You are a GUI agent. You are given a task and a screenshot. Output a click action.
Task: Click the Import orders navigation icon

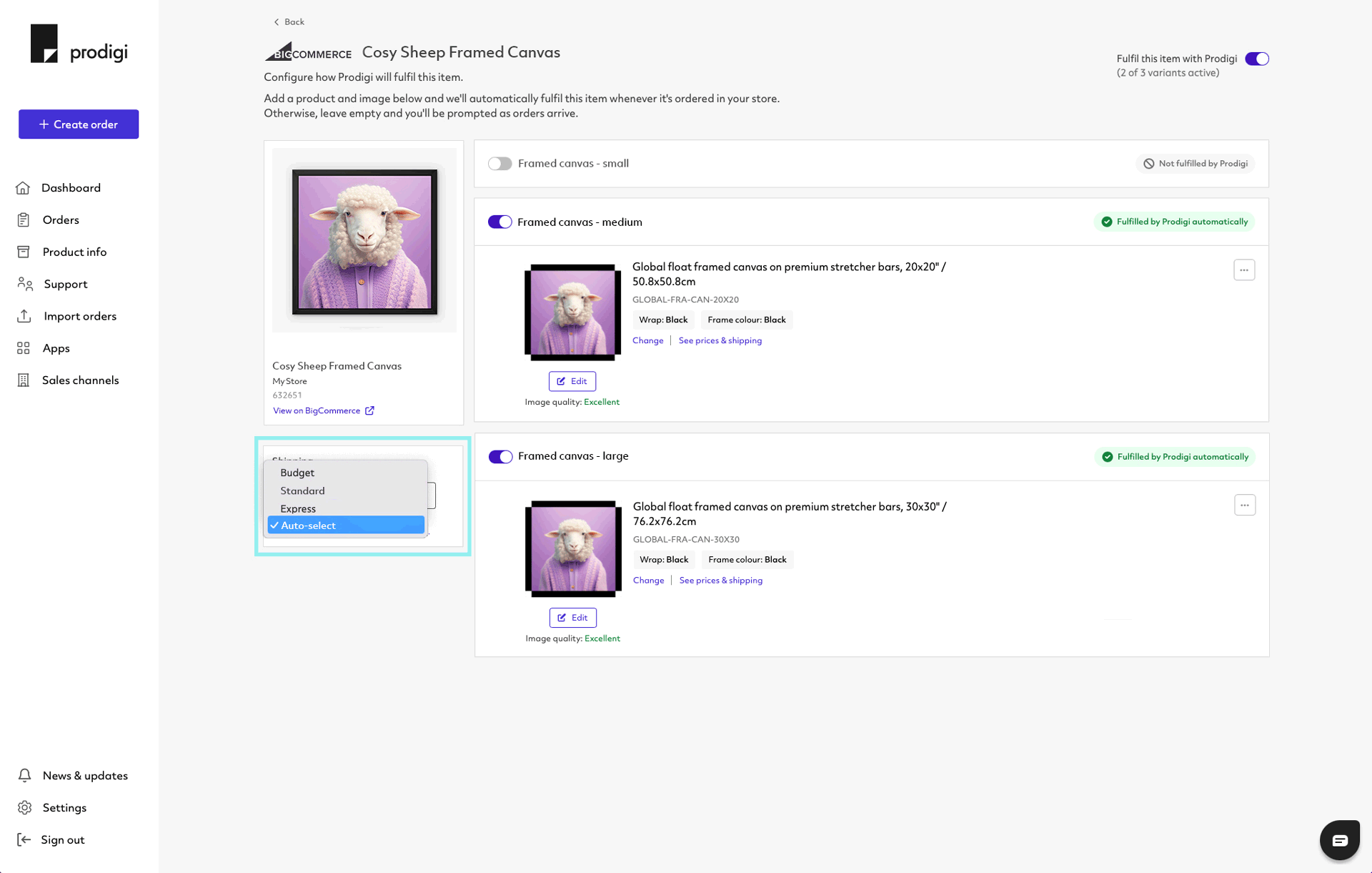pos(24,316)
